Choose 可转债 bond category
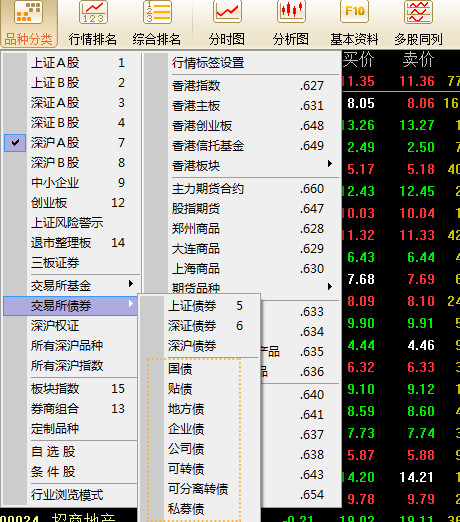Image resolution: width=460 pixels, height=522 pixels. (199, 469)
